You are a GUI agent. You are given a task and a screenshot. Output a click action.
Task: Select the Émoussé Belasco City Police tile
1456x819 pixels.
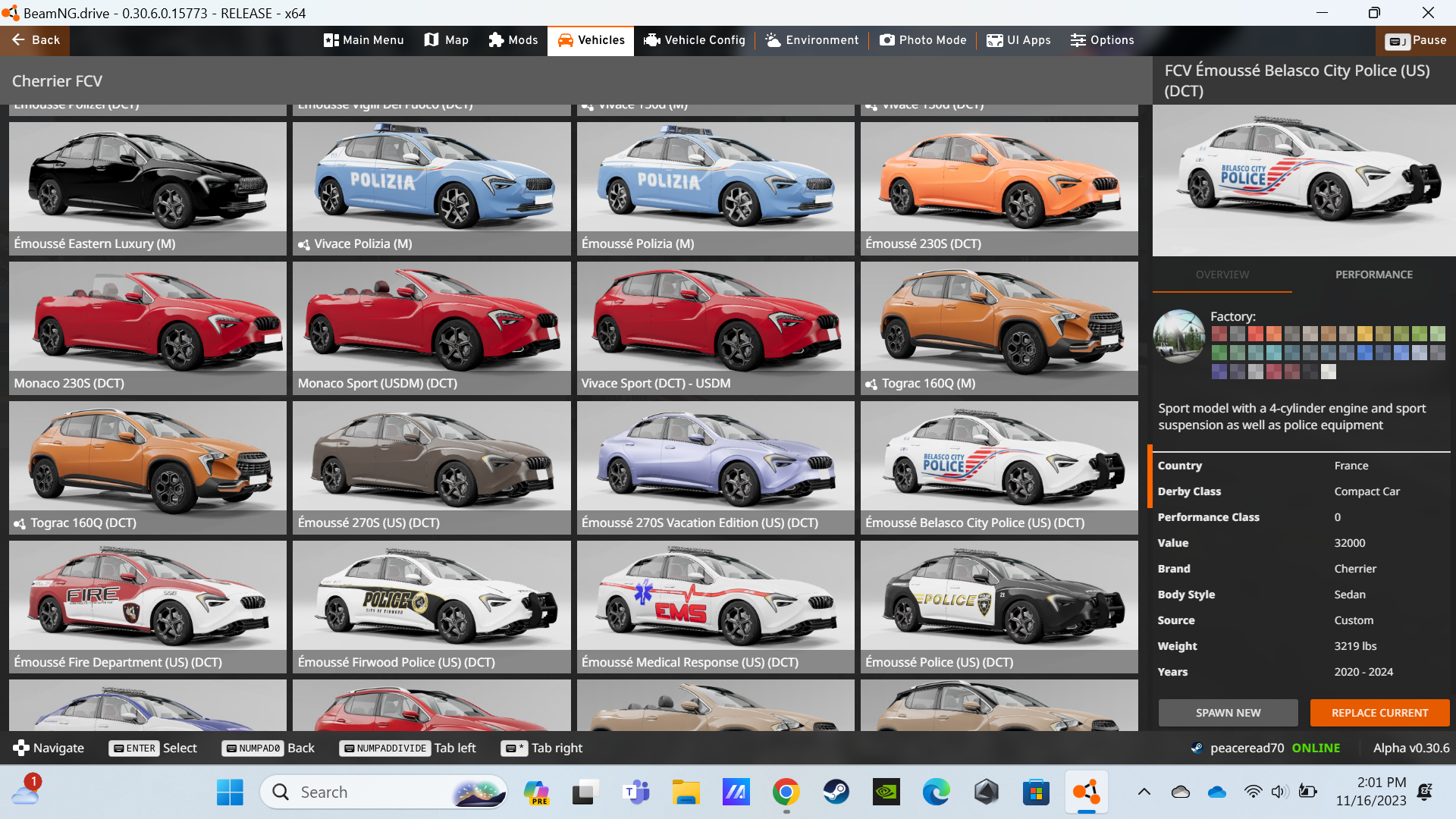coord(999,468)
